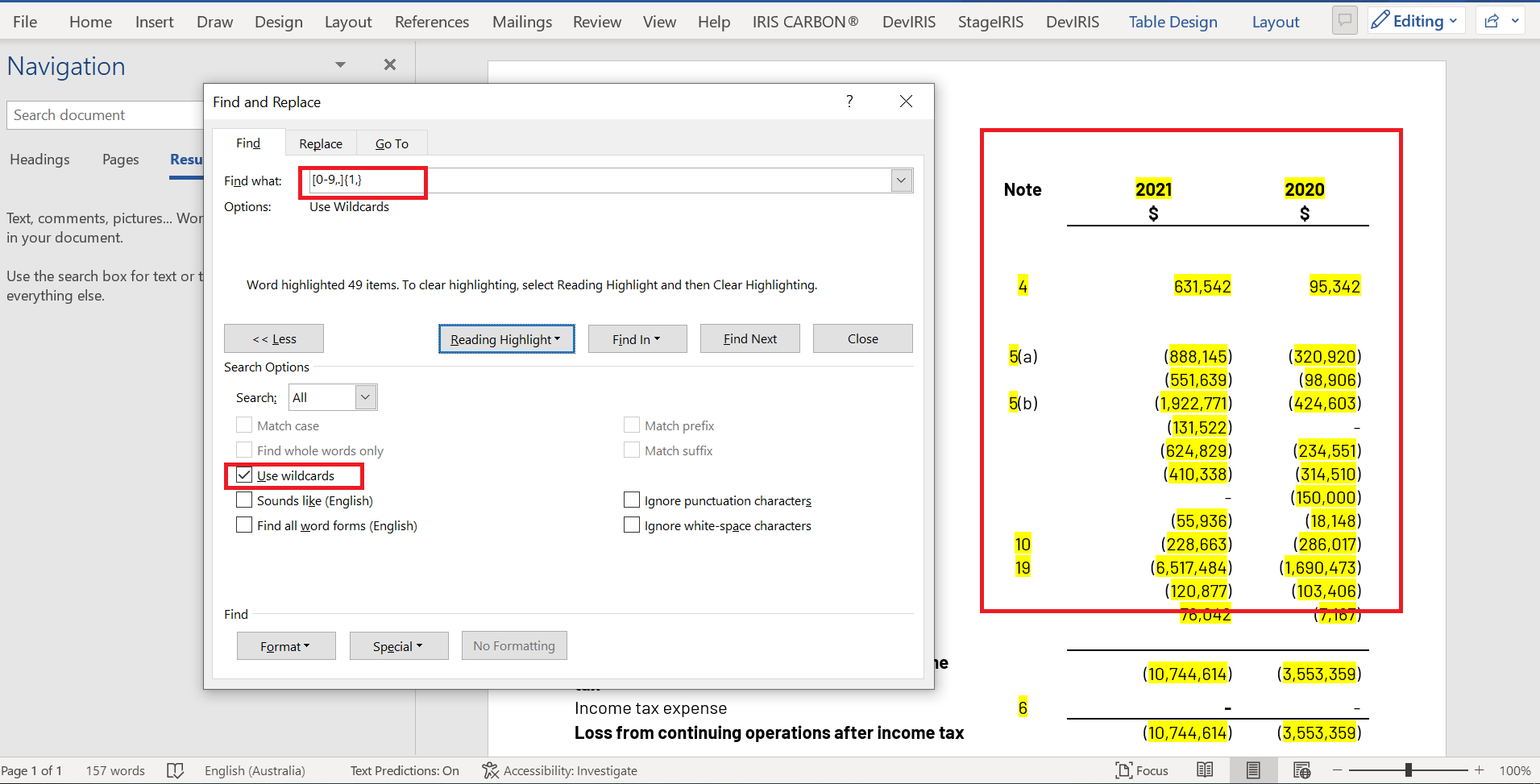Click the Find Next button
The height and width of the screenshot is (784, 1540).
(749, 338)
